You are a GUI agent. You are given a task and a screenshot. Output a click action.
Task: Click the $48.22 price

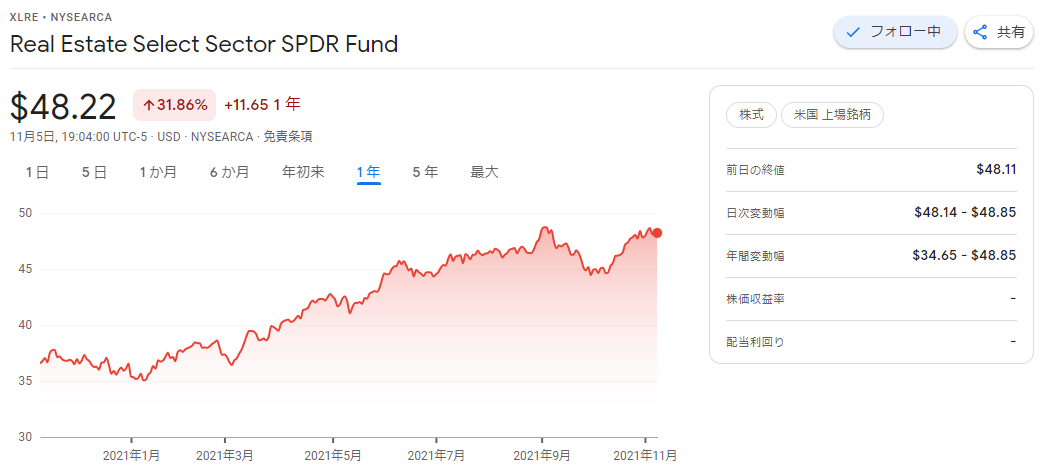point(63,107)
